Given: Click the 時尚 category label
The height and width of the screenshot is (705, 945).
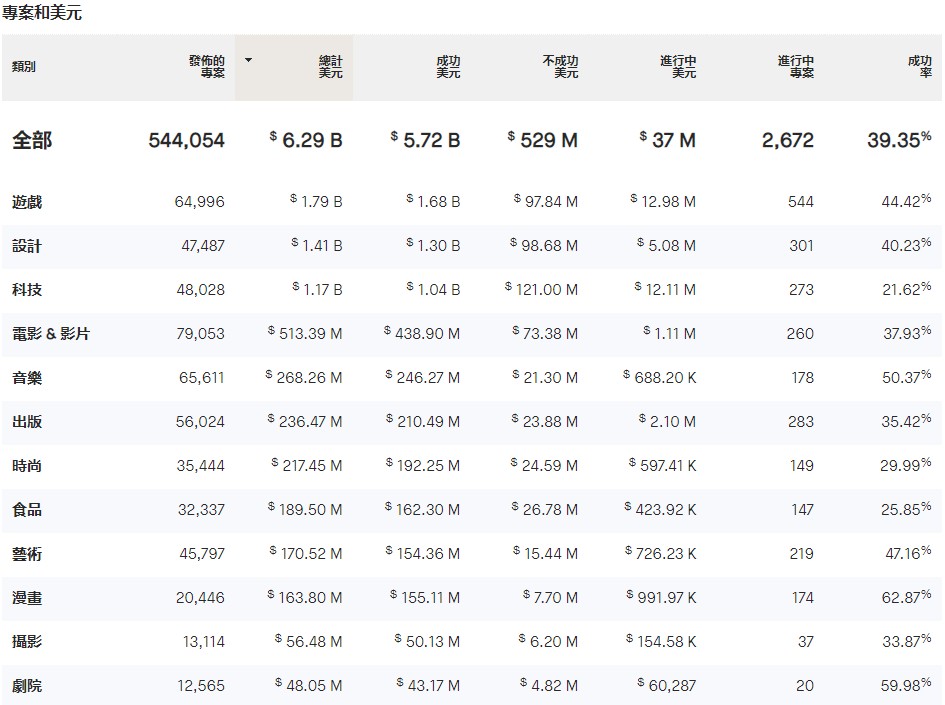Looking at the screenshot, I should point(27,466).
